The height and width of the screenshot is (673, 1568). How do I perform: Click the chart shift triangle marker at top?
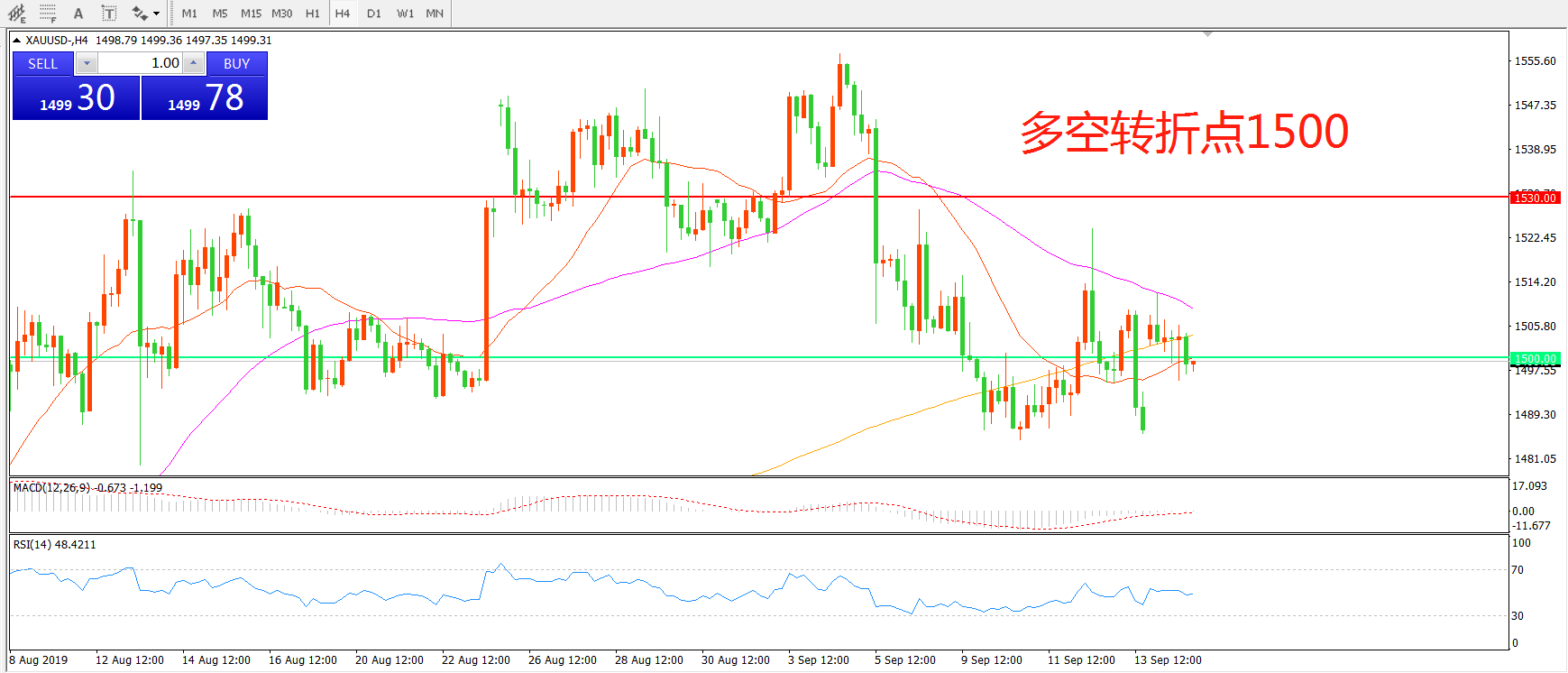(x=1207, y=34)
